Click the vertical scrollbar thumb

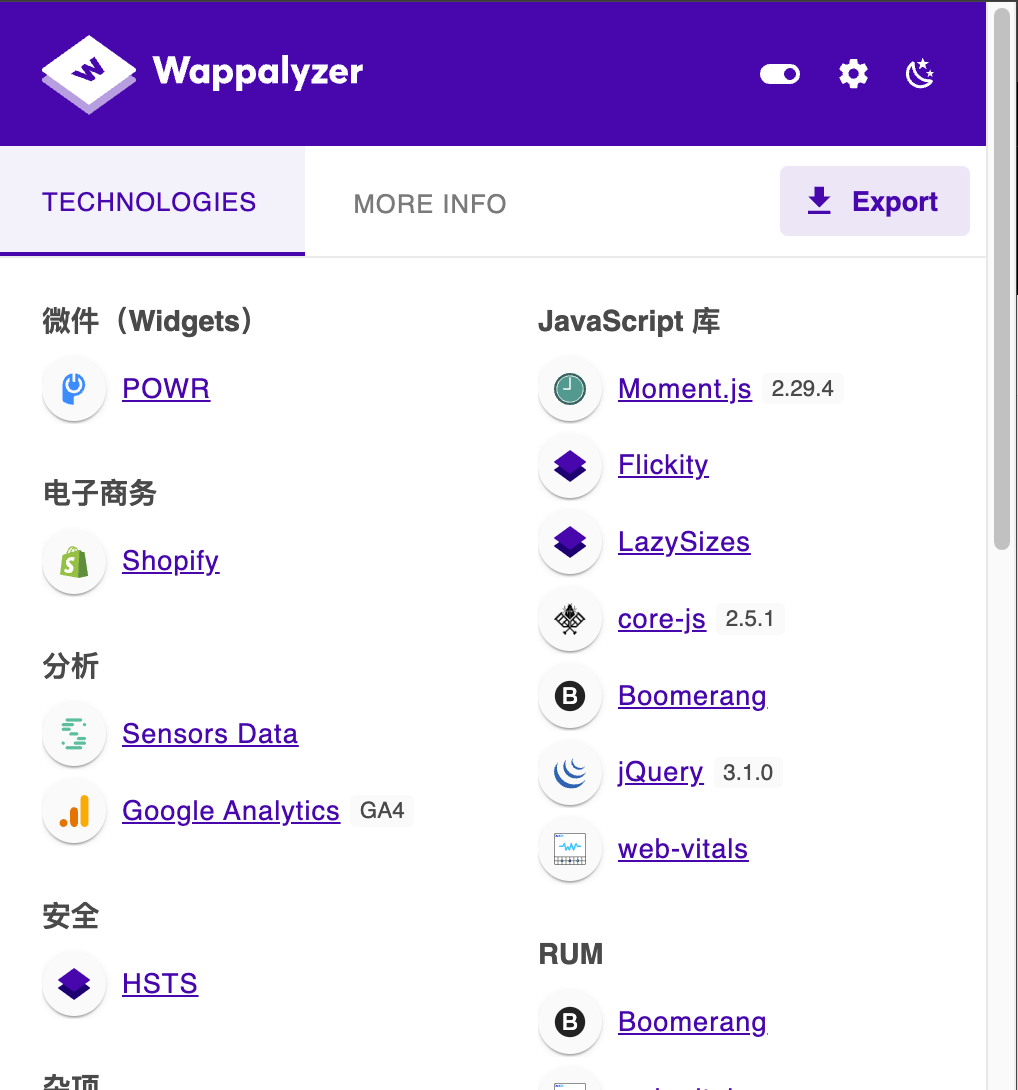[1001, 278]
